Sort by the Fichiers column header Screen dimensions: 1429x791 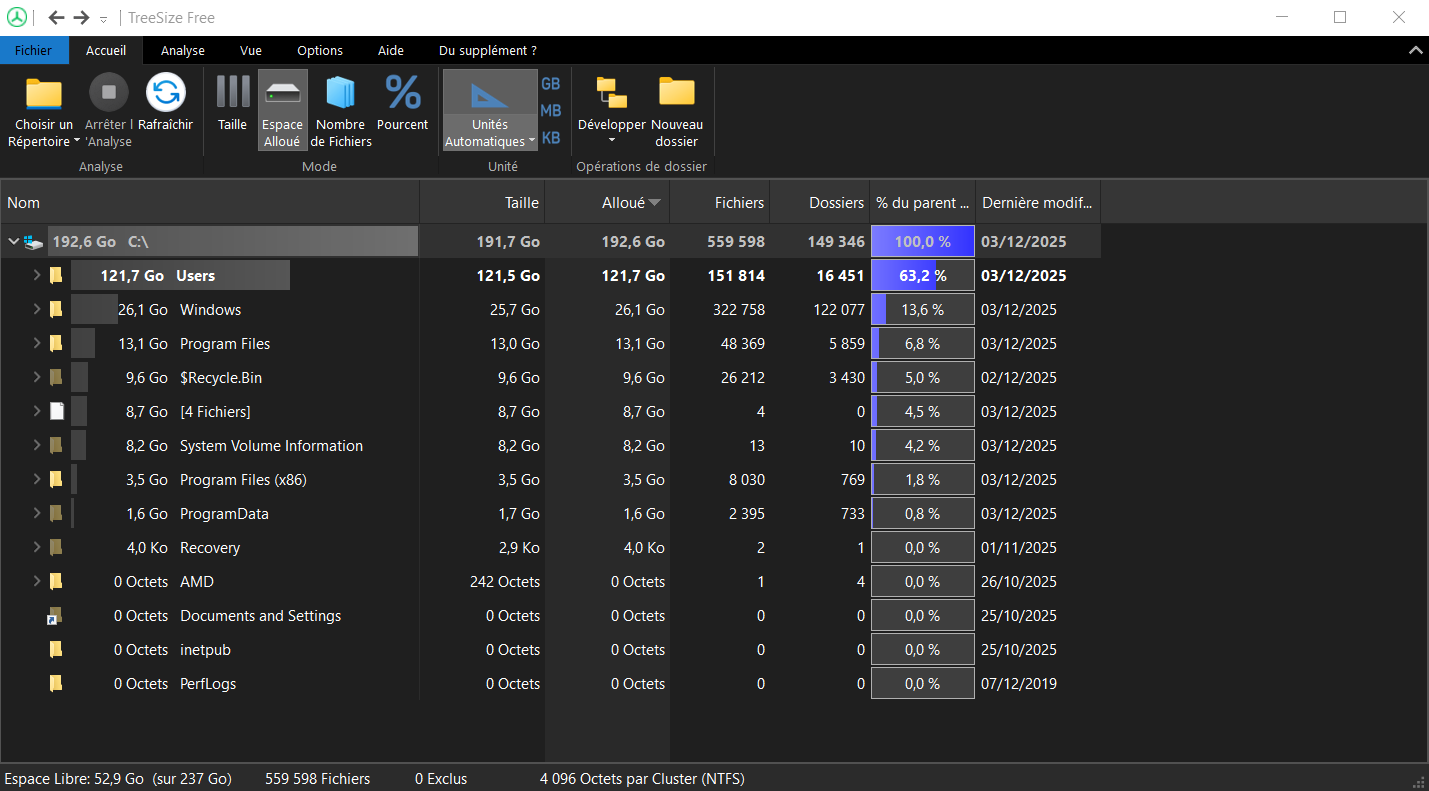tap(739, 203)
